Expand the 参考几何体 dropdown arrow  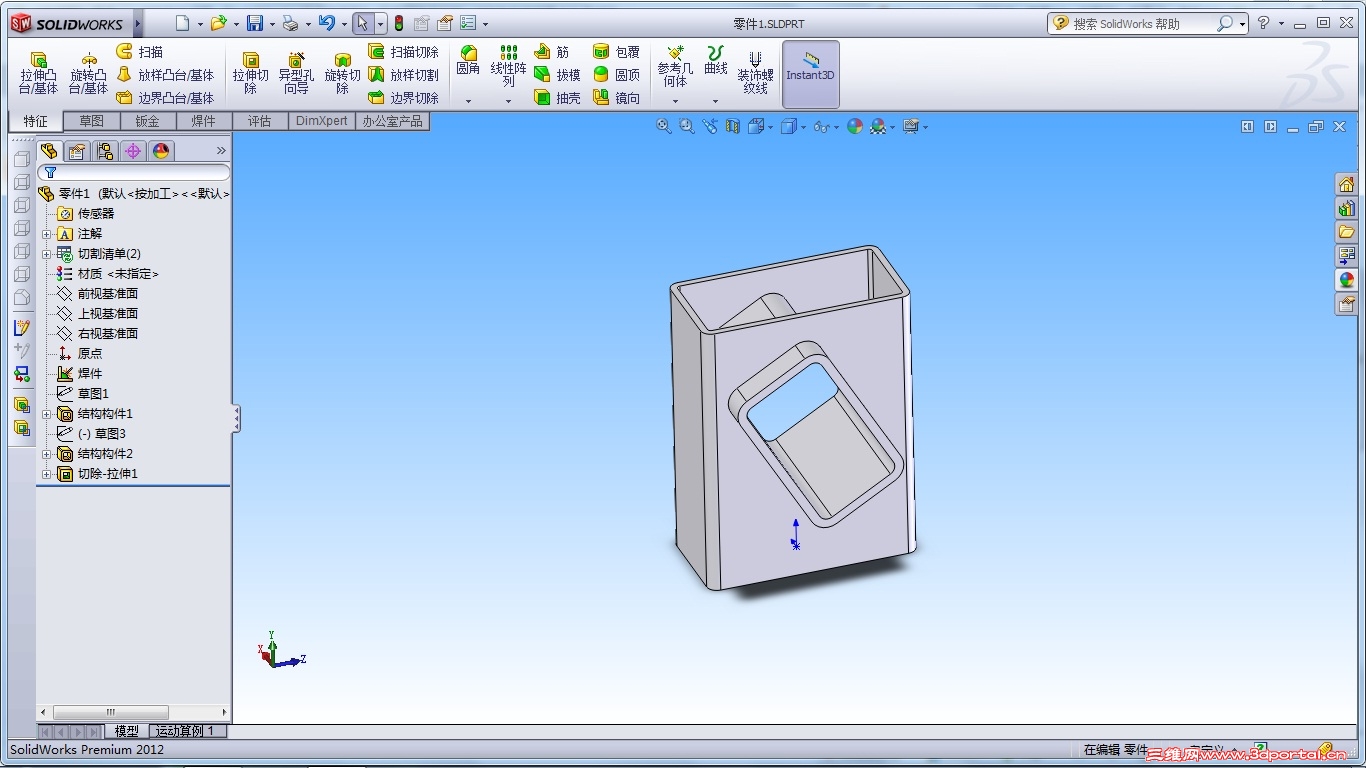click(675, 101)
